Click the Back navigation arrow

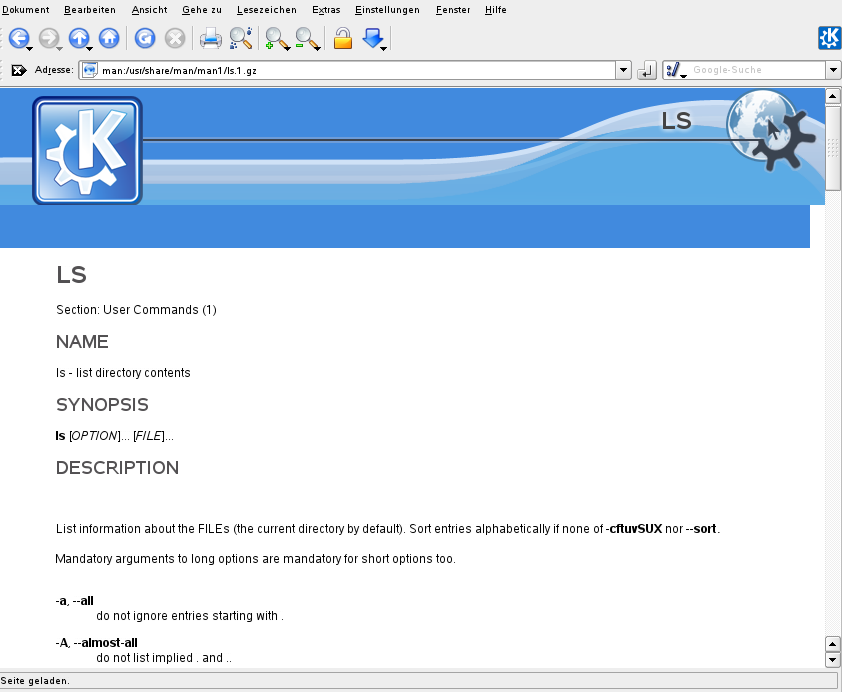pyautogui.click(x=19, y=38)
